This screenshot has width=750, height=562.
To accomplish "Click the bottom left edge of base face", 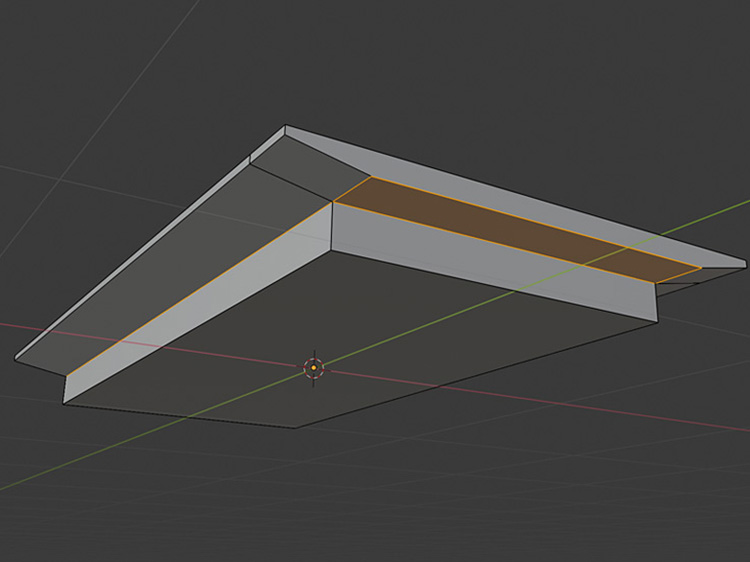I will click(x=180, y=416).
